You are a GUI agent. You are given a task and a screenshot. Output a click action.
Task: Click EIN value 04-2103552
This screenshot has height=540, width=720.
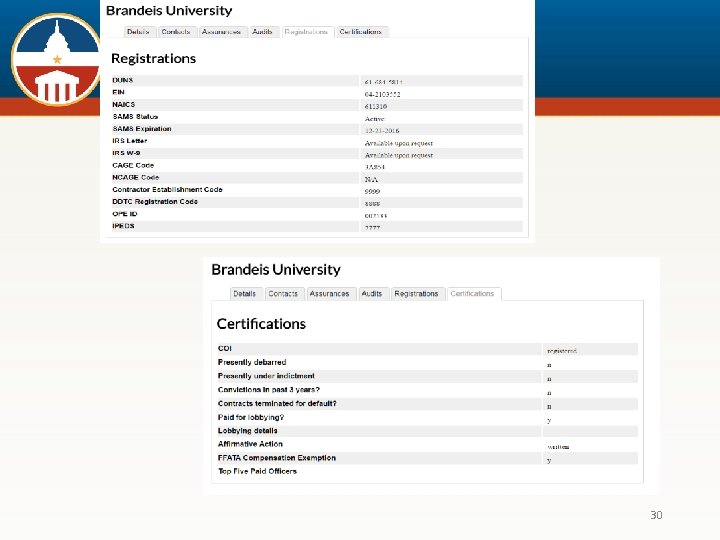[382, 95]
